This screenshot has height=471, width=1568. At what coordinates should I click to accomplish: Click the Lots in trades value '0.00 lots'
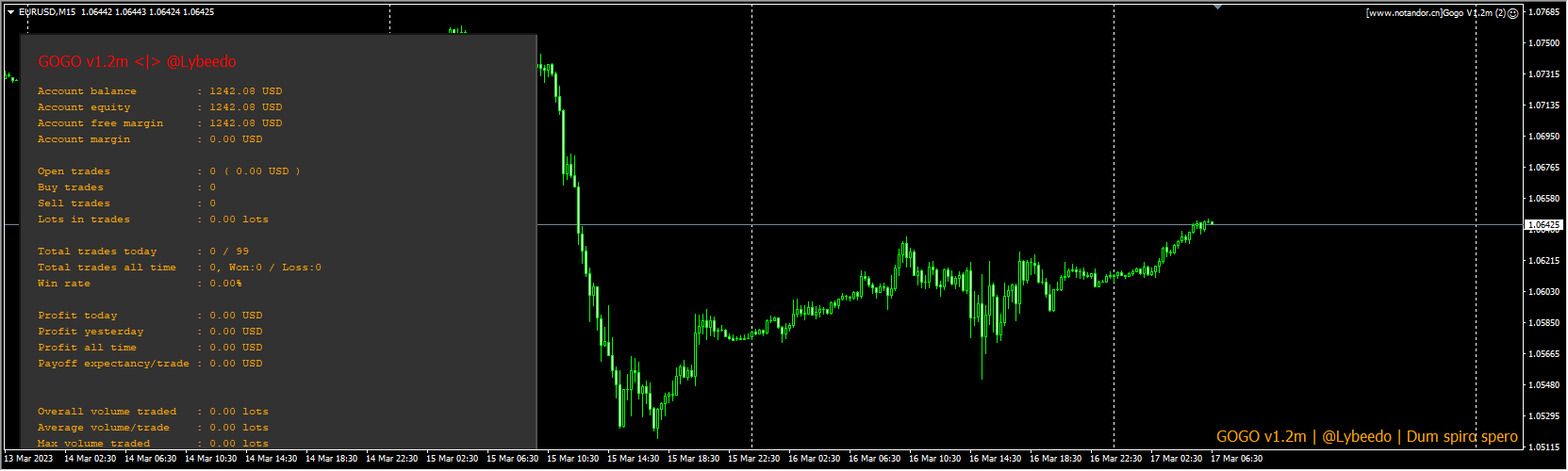(239, 219)
